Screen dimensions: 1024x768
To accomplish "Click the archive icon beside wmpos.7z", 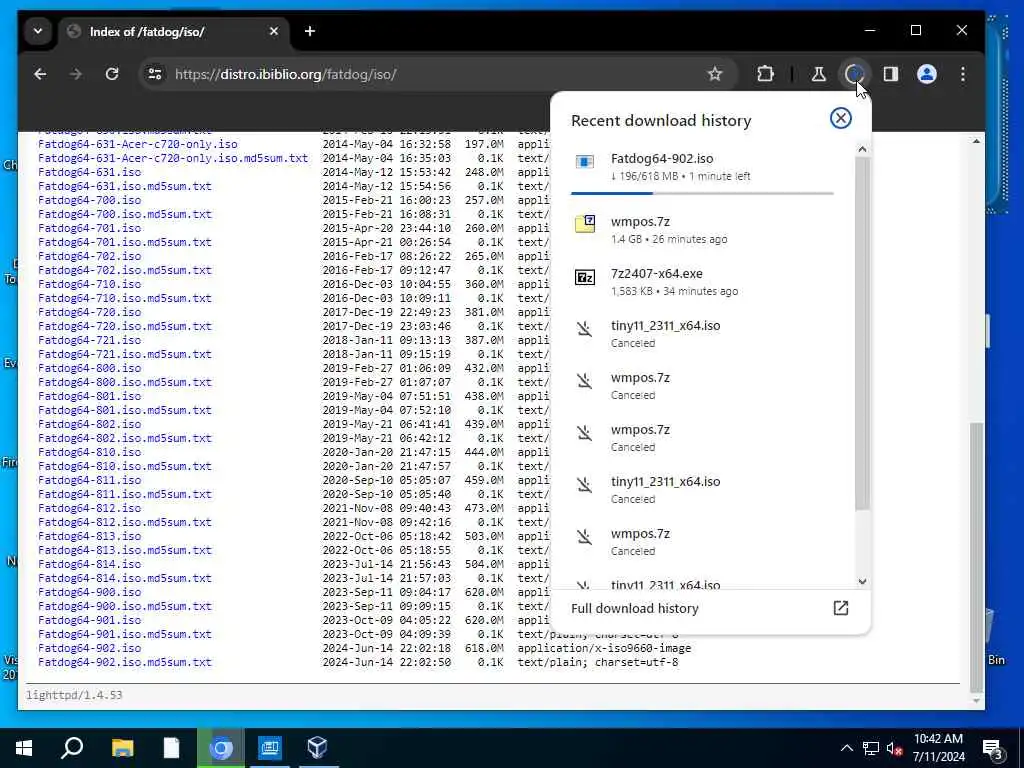I will coord(584,224).
